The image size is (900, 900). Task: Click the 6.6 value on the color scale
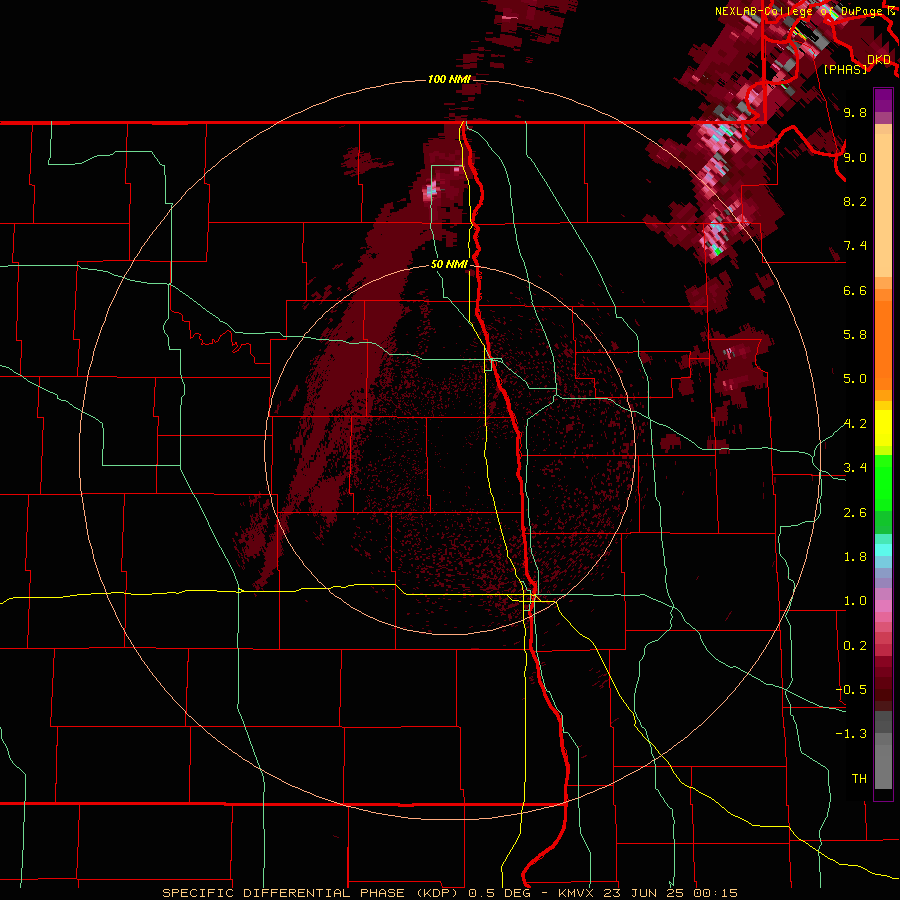pos(855,290)
